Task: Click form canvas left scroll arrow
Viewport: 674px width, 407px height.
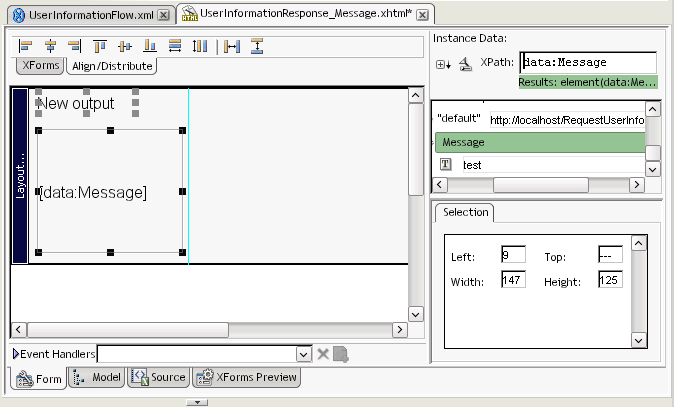Action: tap(18, 330)
